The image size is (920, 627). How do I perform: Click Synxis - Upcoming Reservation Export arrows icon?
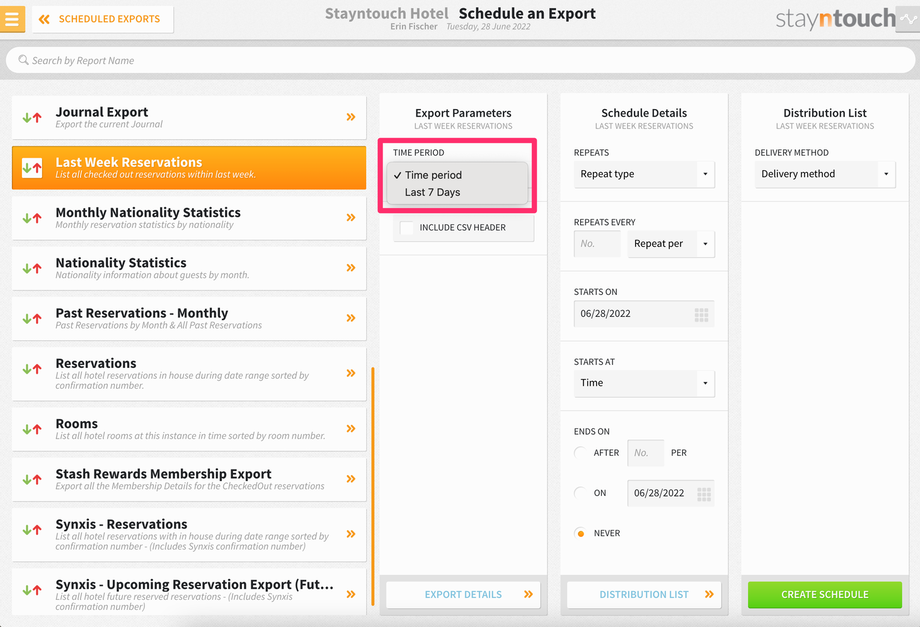pyautogui.click(x=32, y=590)
